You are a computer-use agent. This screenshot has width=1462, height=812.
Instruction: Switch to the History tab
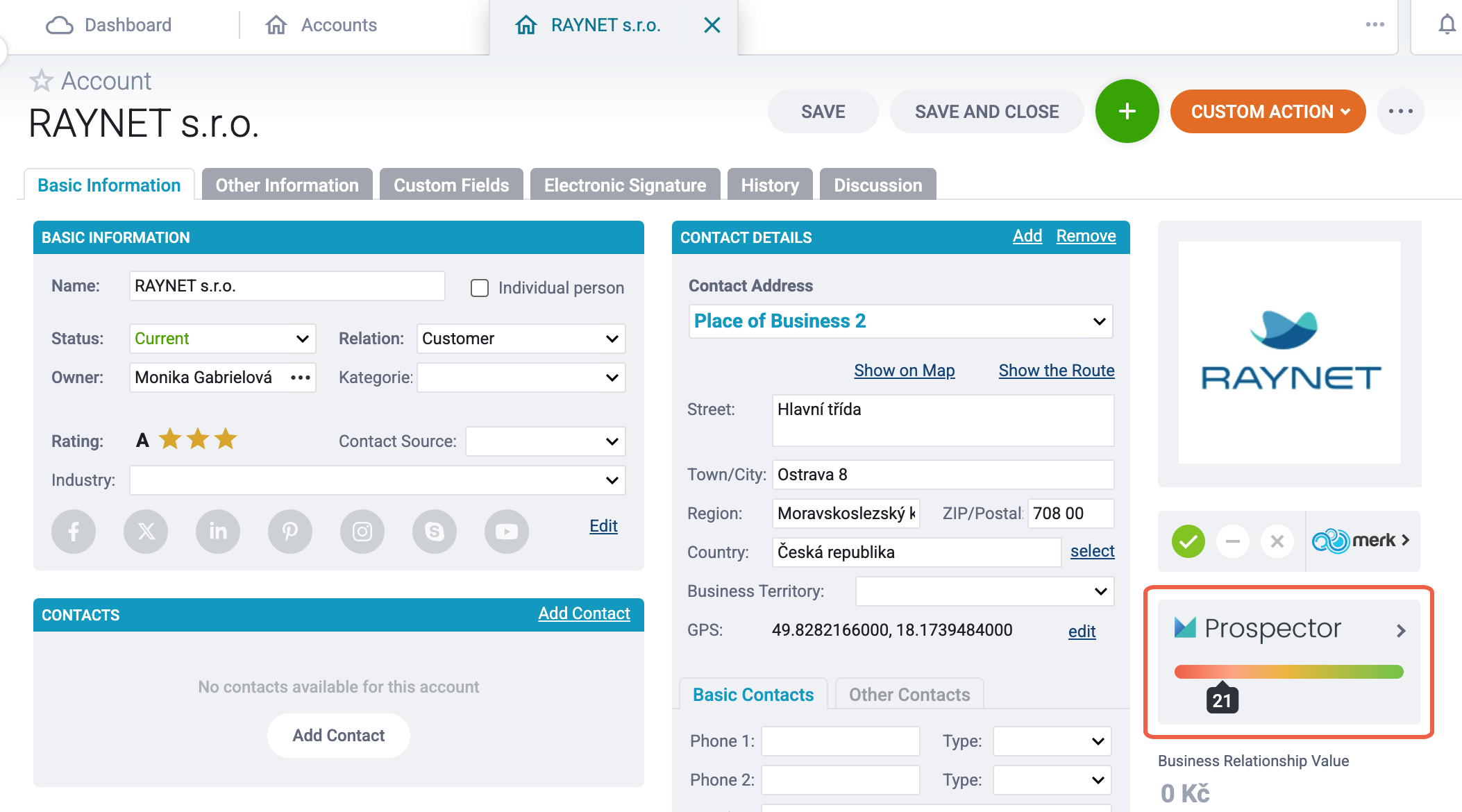pos(771,185)
